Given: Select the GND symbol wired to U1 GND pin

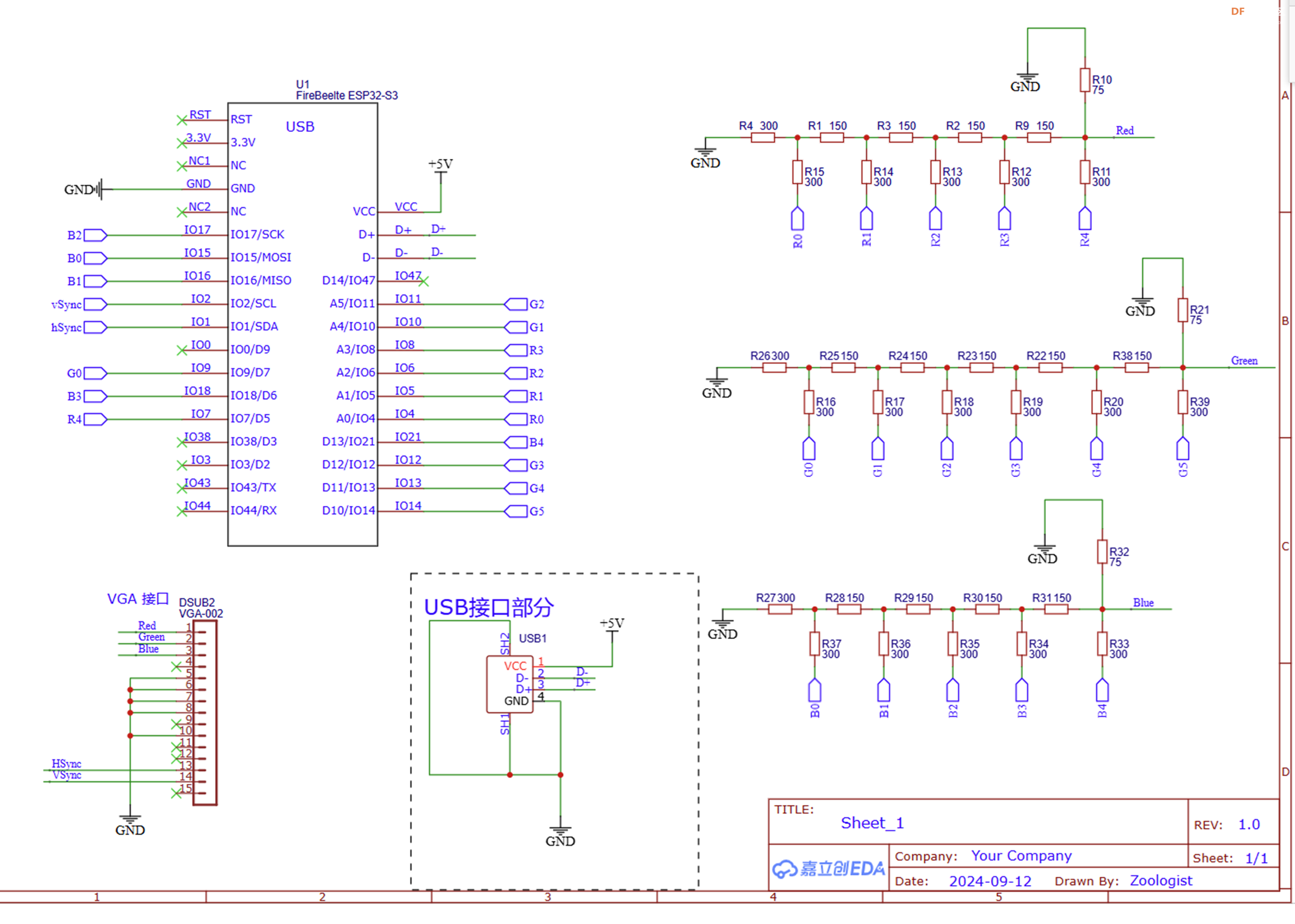Looking at the screenshot, I should [x=87, y=190].
